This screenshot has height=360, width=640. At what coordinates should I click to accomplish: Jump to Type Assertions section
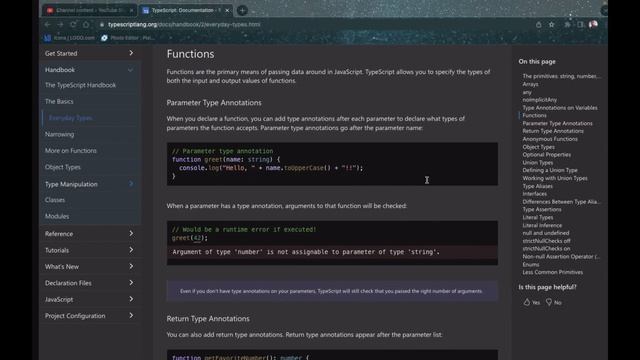point(542,209)
